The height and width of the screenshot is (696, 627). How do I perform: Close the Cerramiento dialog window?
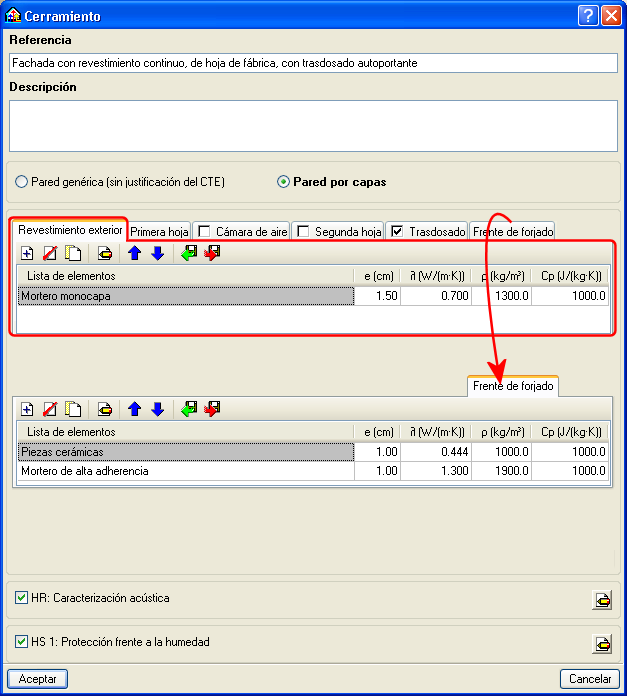tap(611, 16)
